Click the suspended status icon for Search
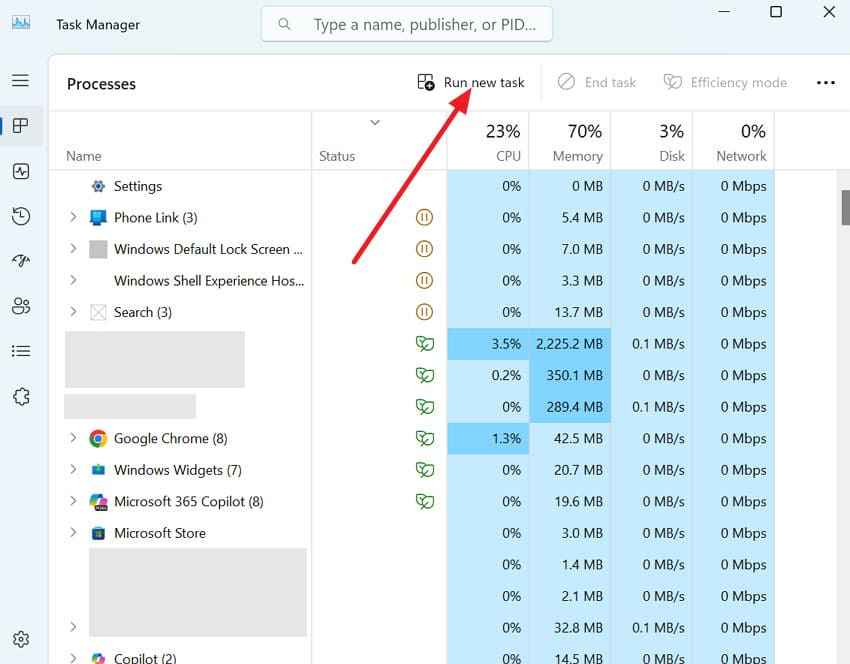This screenshot has height=664, width=850. point(424,312)
